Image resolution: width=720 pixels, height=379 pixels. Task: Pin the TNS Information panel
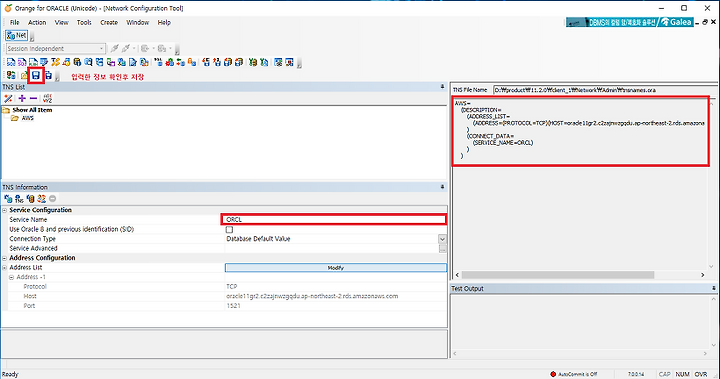tap(442, 187)
